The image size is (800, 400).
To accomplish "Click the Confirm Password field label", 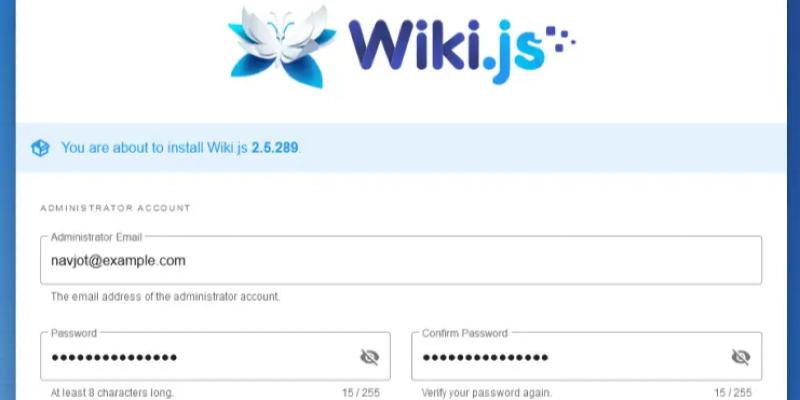I will (x=465, y=333).
